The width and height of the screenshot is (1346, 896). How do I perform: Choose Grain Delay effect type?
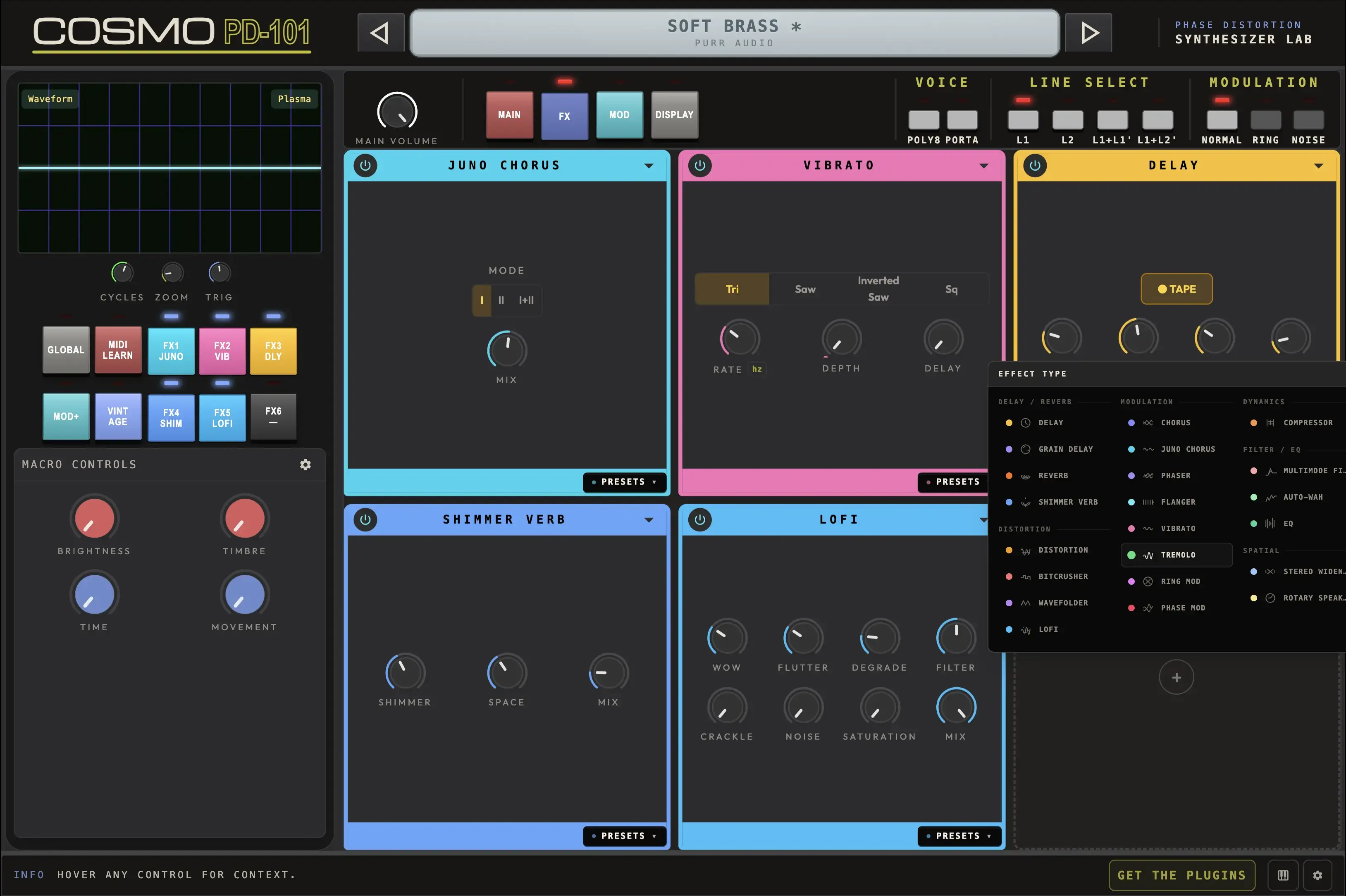1055,449
